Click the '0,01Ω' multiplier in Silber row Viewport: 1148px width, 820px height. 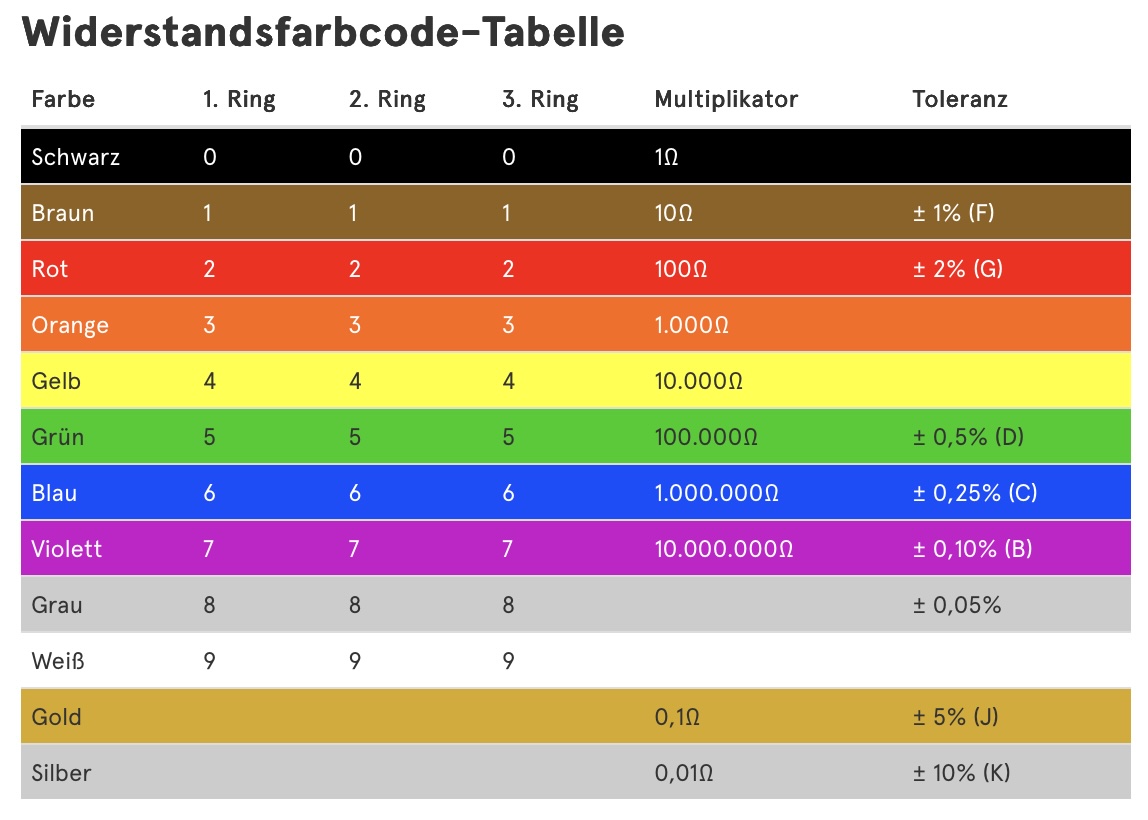(684, 773)
